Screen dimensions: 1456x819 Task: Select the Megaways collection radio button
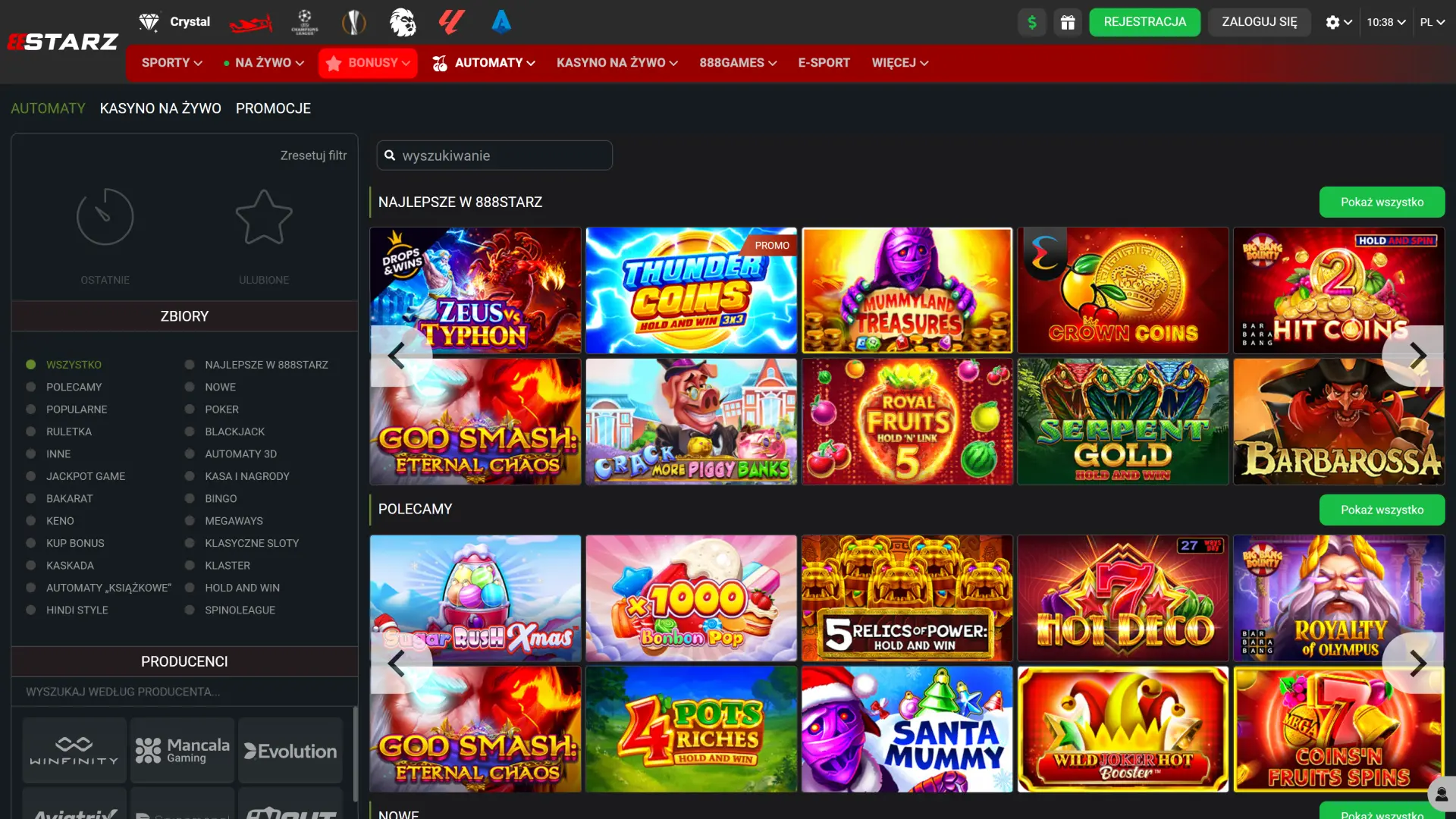pos(190,521)
